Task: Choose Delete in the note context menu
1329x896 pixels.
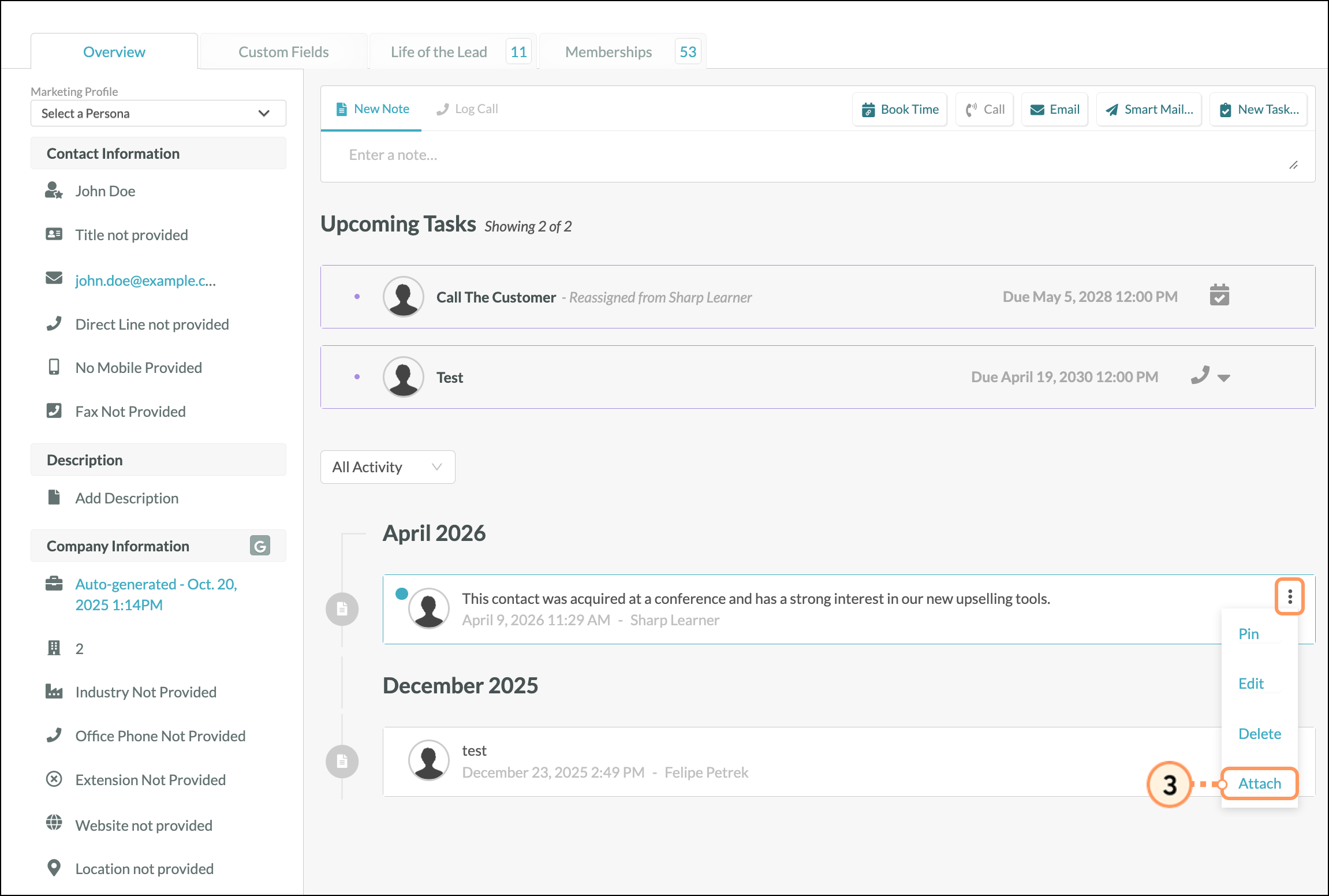Action: tap(1259, 734)
